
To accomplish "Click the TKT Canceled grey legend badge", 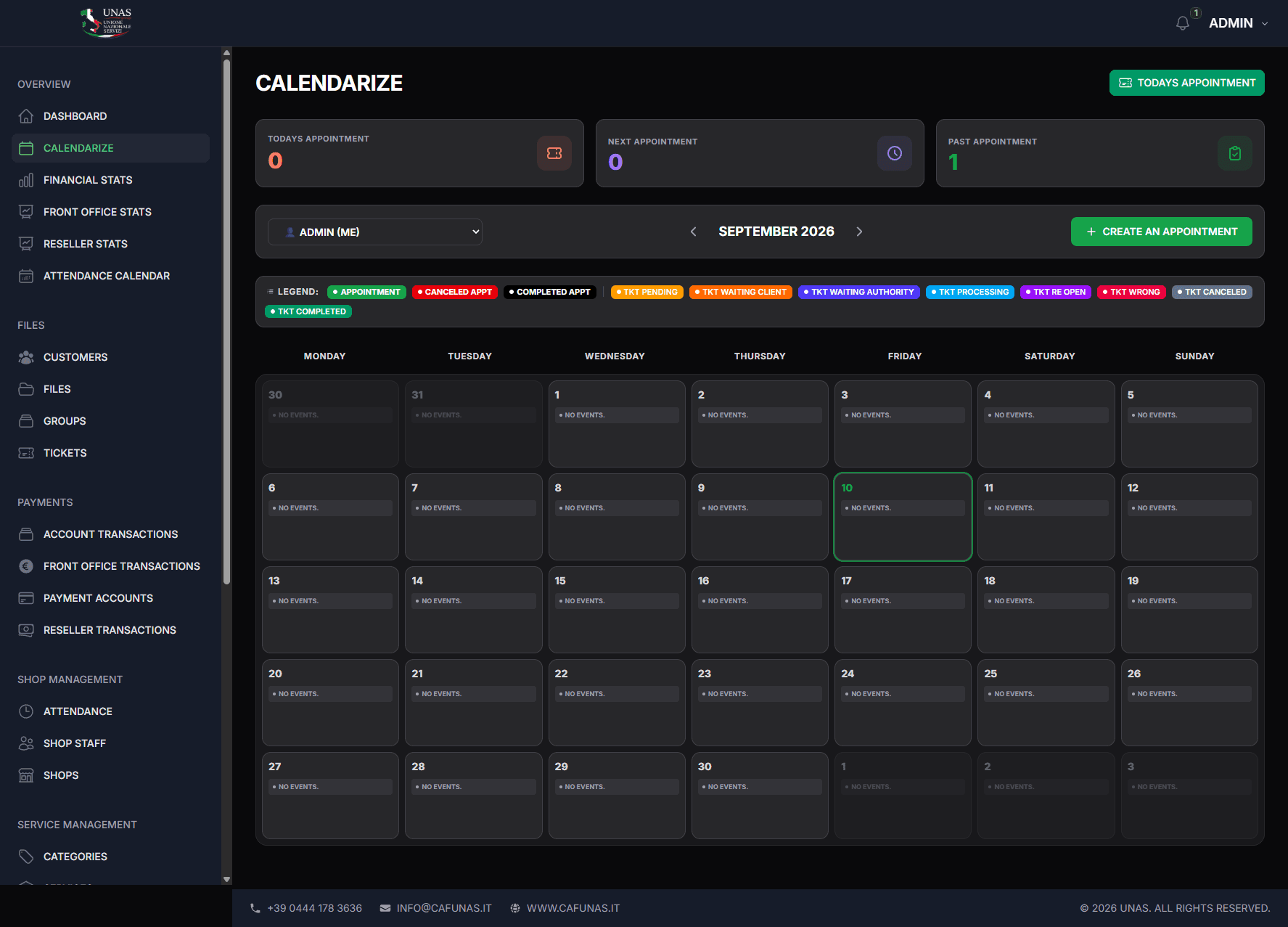I will pyautogui.click(x=1212, y=292).
